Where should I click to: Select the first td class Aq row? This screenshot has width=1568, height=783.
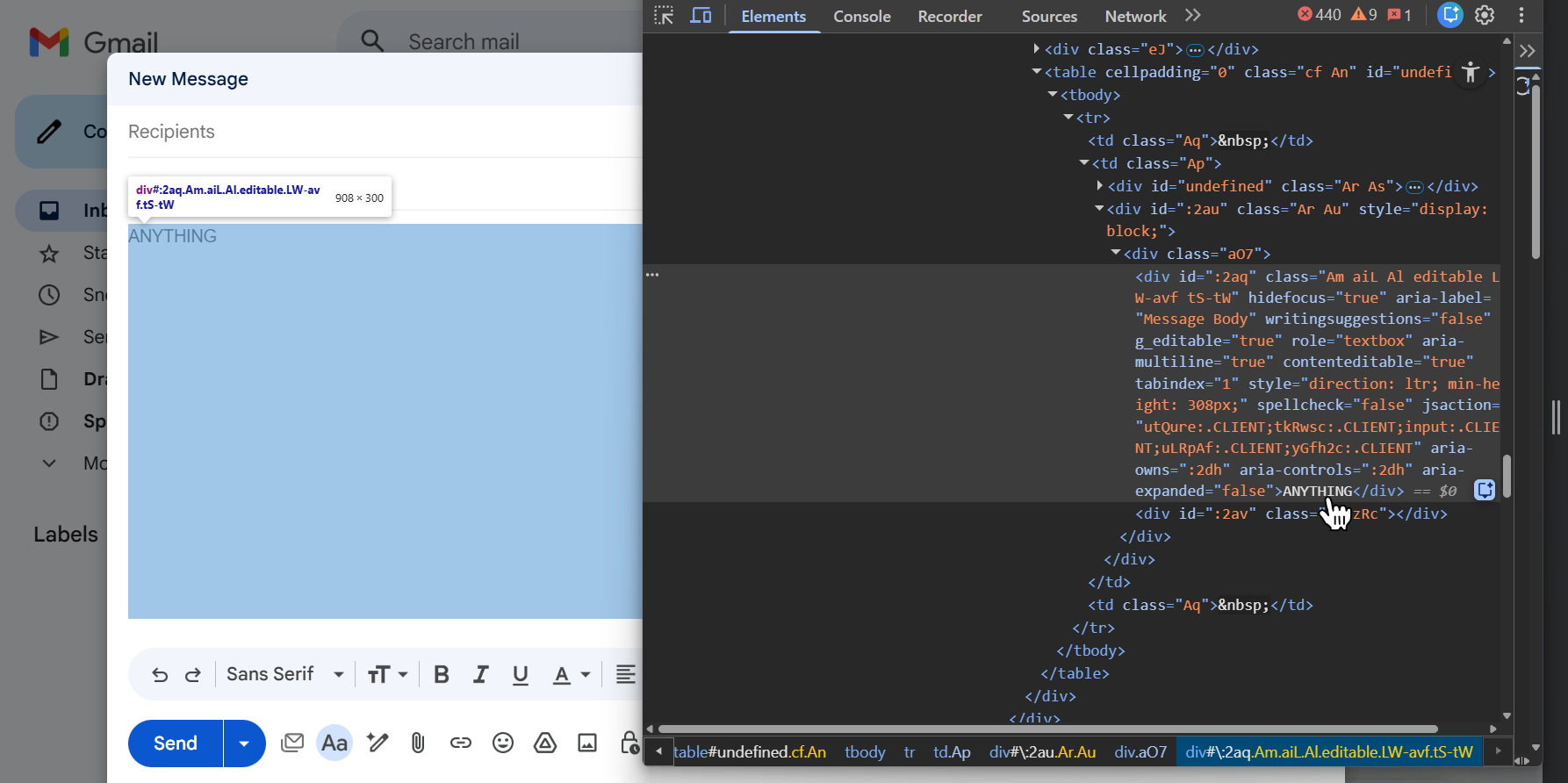click(x=1200, y=140)
